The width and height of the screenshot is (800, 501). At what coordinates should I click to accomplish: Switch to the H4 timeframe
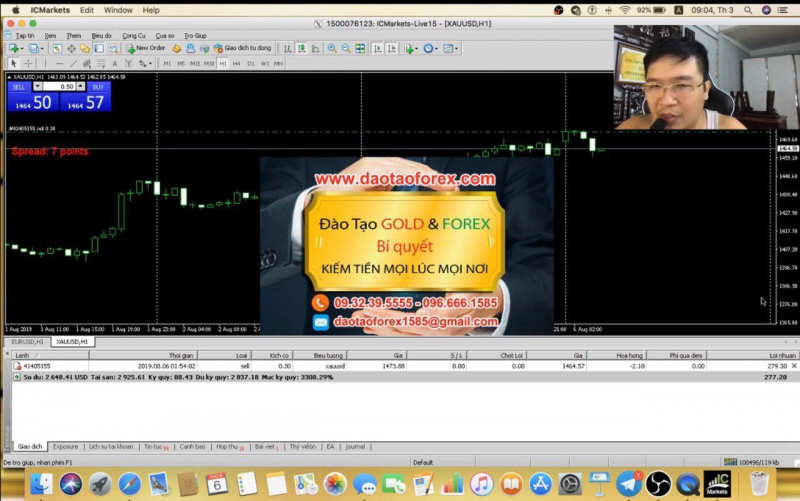[236, 64]
